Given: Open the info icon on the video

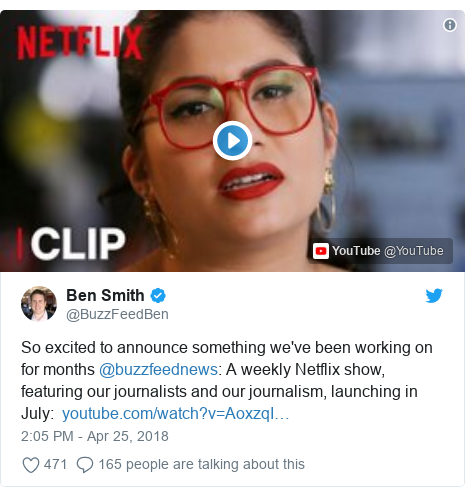Looking at the screenshot, I should [450, 25].
